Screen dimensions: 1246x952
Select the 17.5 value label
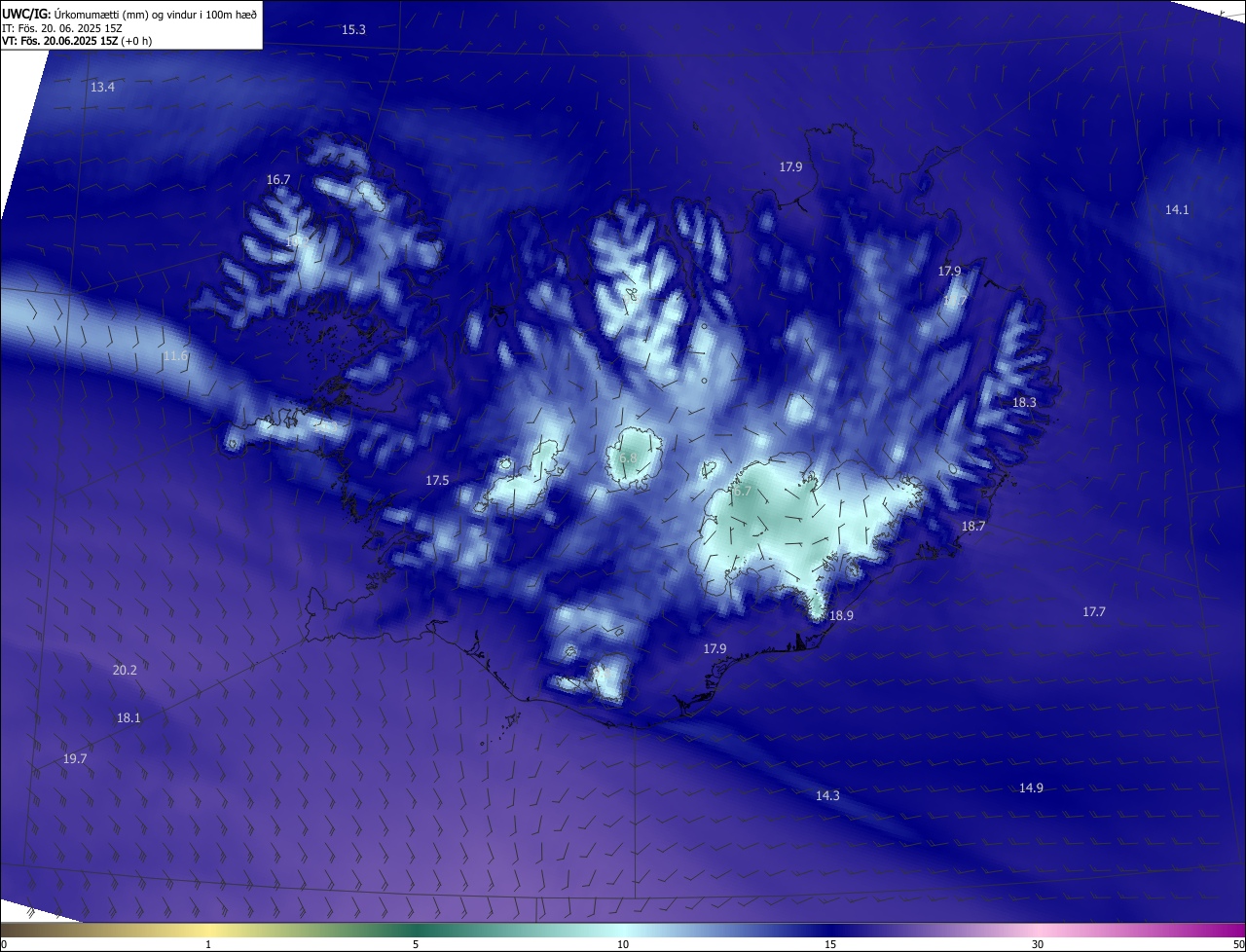pyautogui.click(x=437, y=481)
